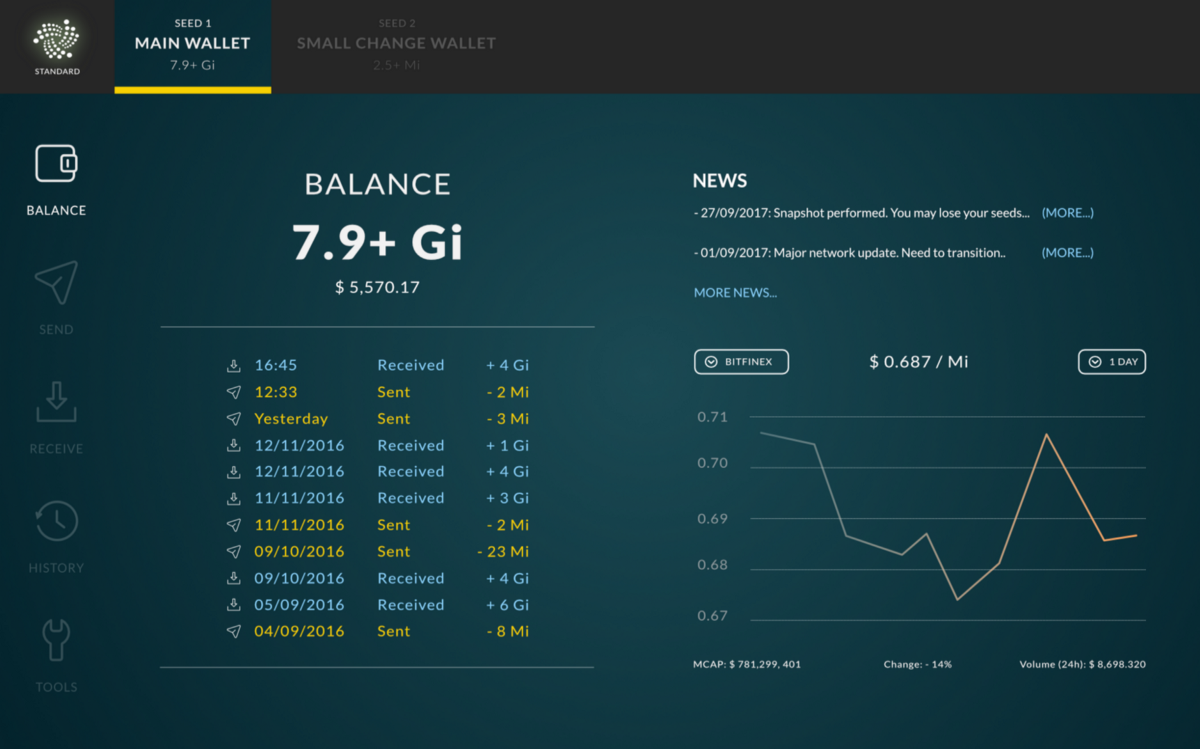The image size is (1200, 749).
Task: Click received icon beside 16:45 transaction
Action: [233, 365]
